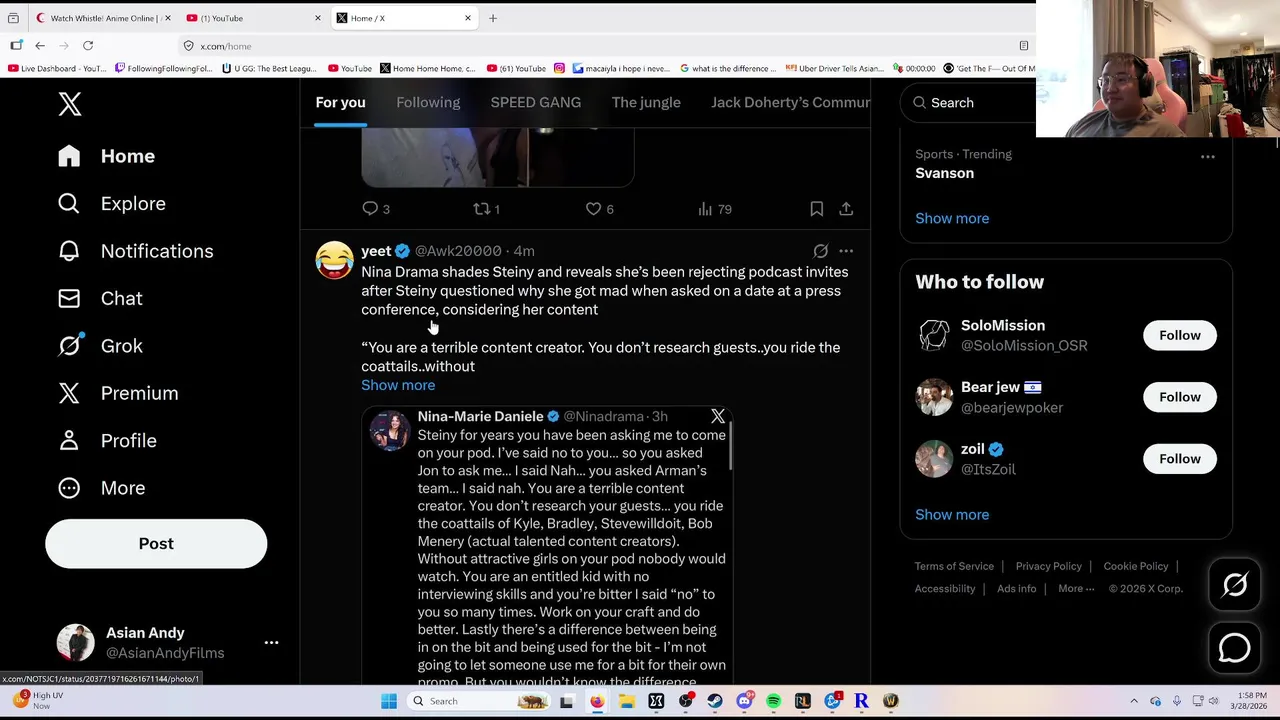Switch to the SPEED GANG tab
The image size is (1280, 720).
pos(535,102)
